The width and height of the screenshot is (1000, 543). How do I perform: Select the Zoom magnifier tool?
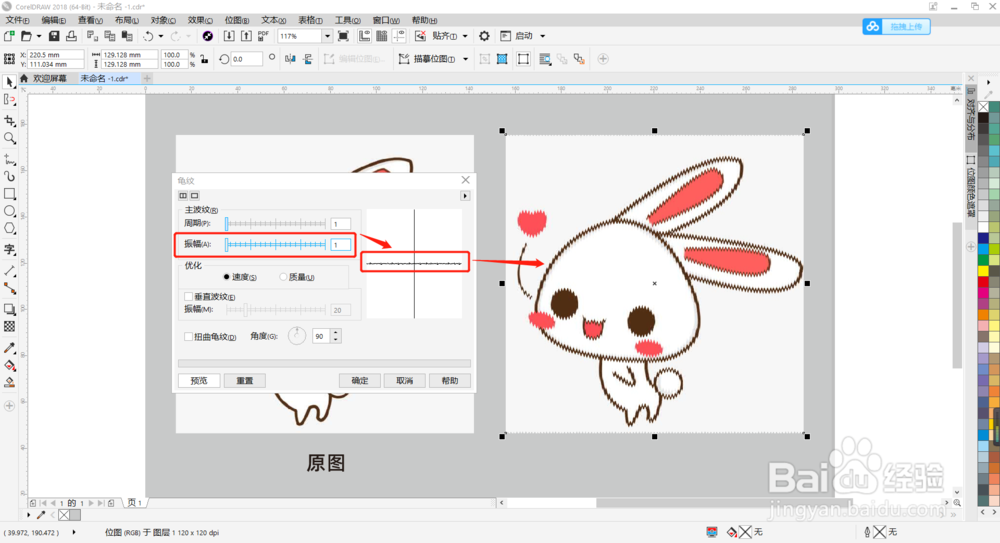pos(10,138)
